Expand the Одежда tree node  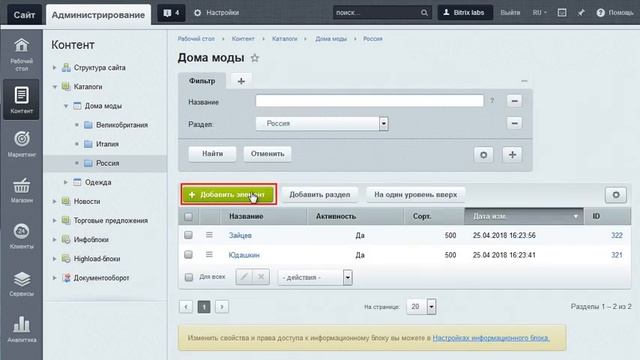[66, 182]
